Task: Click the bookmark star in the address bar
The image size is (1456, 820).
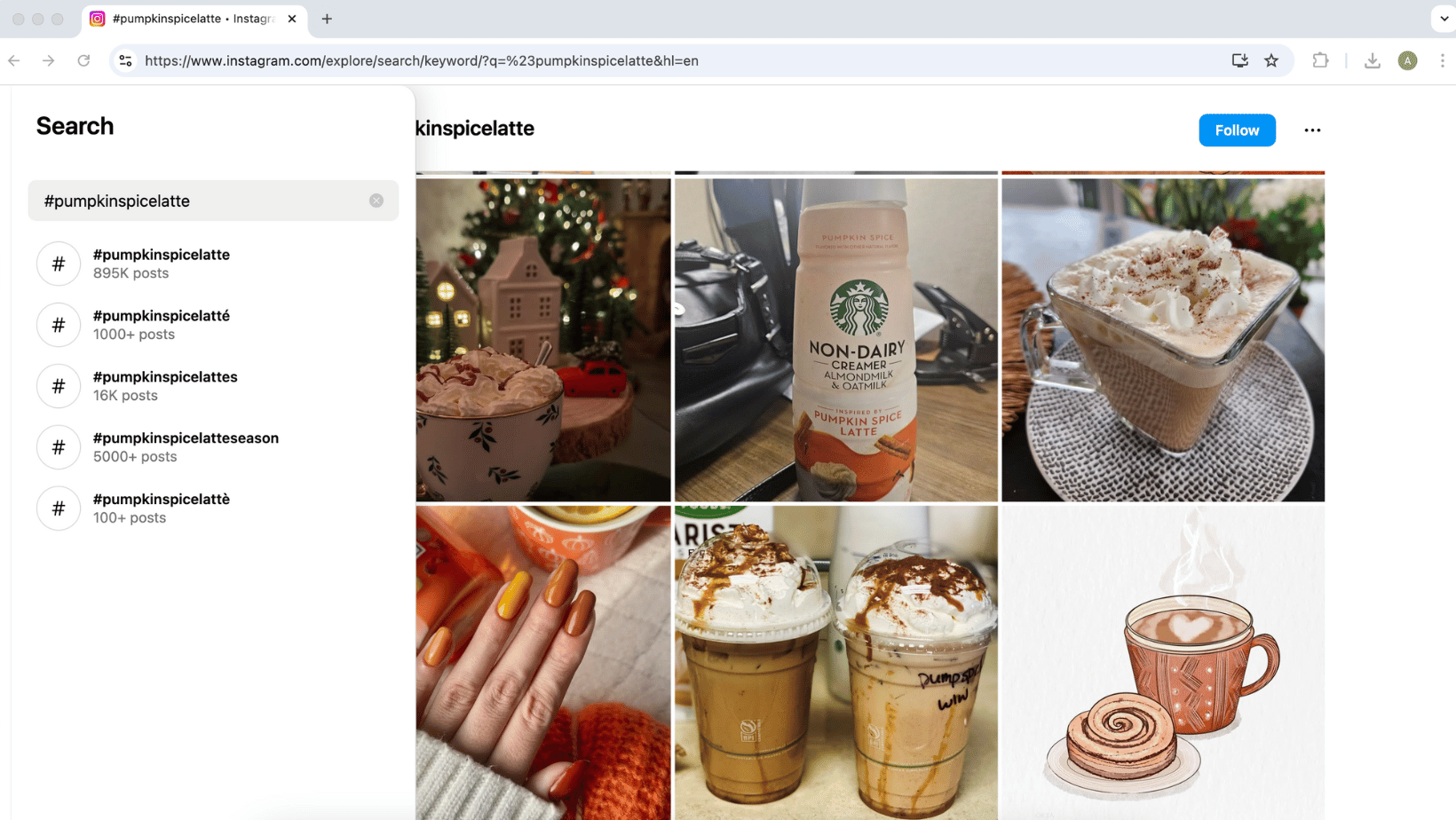Action: click(1271, 60)
